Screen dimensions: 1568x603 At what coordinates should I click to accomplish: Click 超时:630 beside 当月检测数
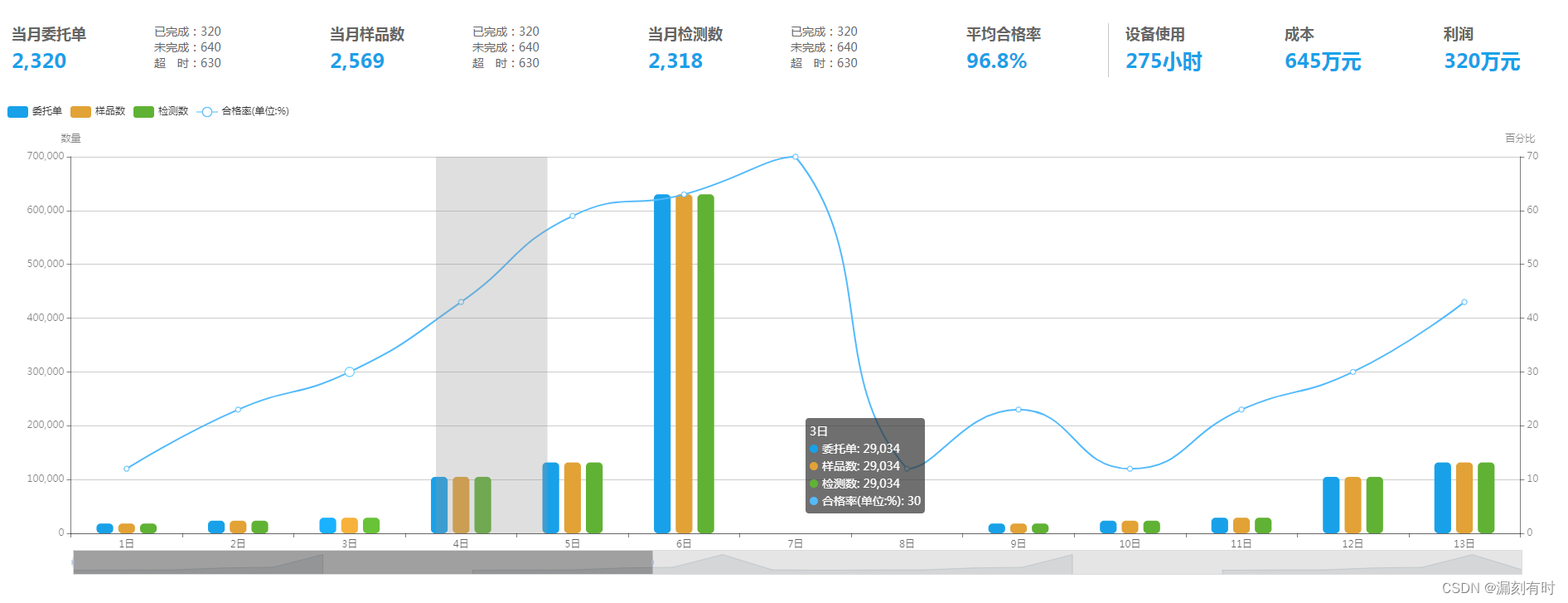pyautogui.click(x=824, y=63)
